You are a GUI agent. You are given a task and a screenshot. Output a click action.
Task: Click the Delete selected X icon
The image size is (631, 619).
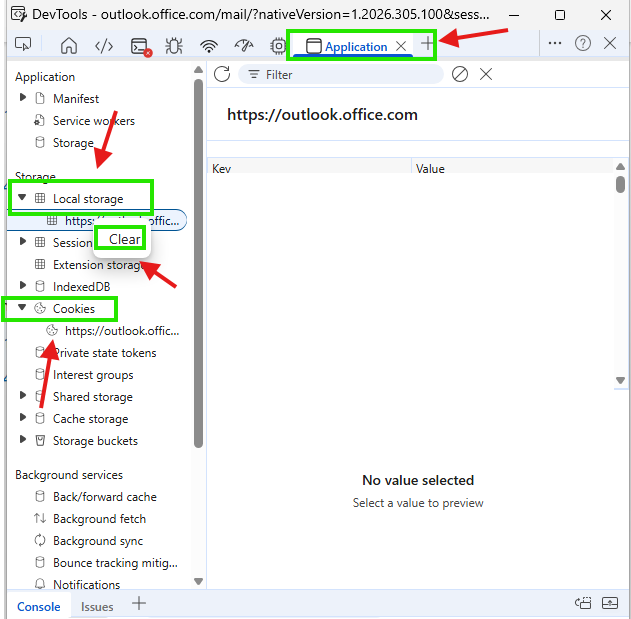[486, 74]
